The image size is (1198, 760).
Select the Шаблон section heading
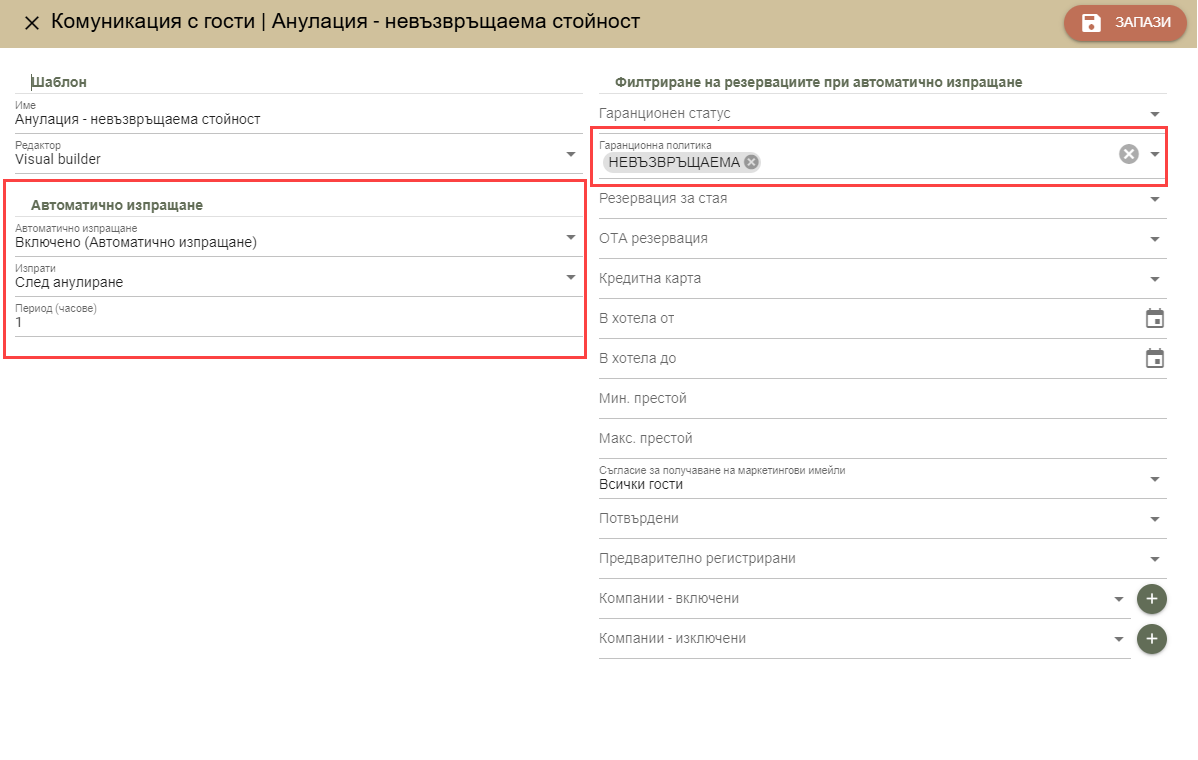tap(59, 82)
